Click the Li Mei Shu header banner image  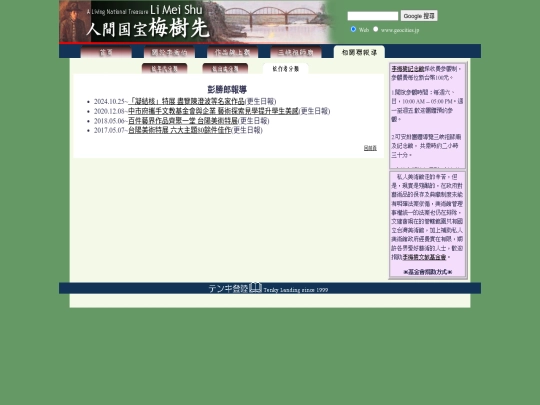(x=198, y=22)
